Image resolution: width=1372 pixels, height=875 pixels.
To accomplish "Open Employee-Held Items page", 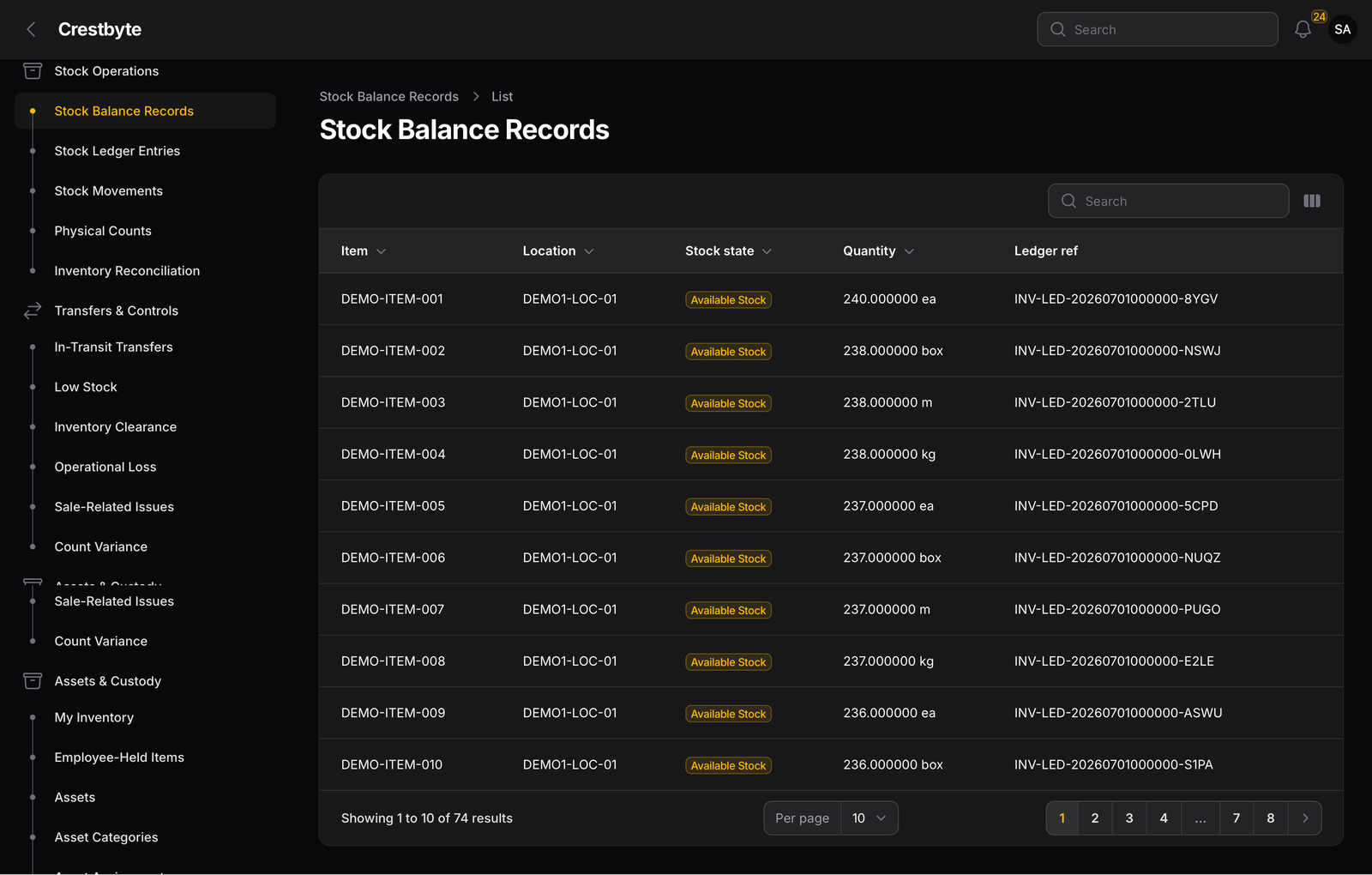I will click(119, 757).
